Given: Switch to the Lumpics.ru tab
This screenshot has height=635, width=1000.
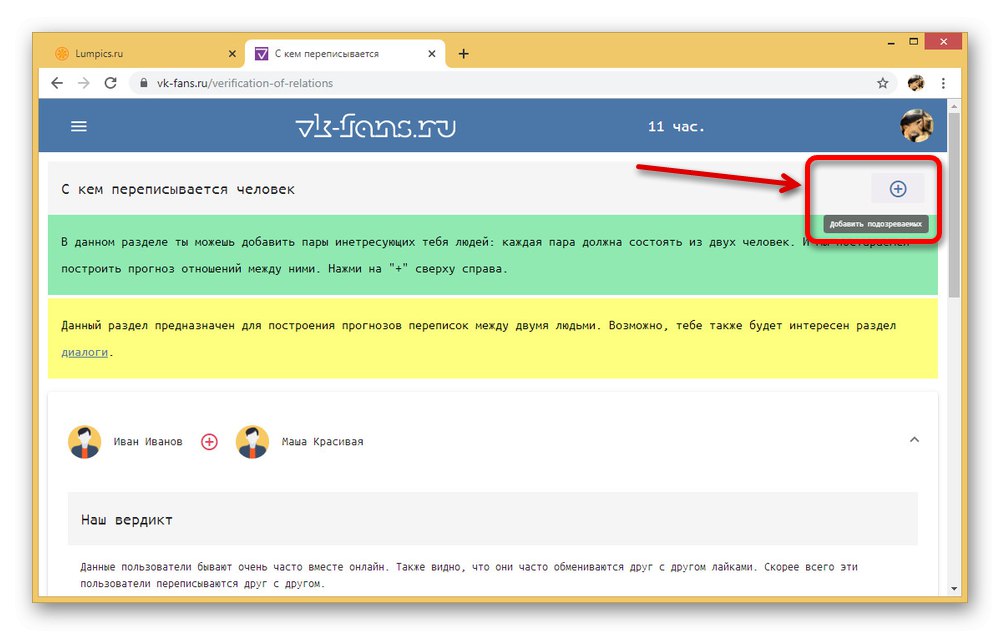Looking at the screenshot, I should tap(143, 54).
